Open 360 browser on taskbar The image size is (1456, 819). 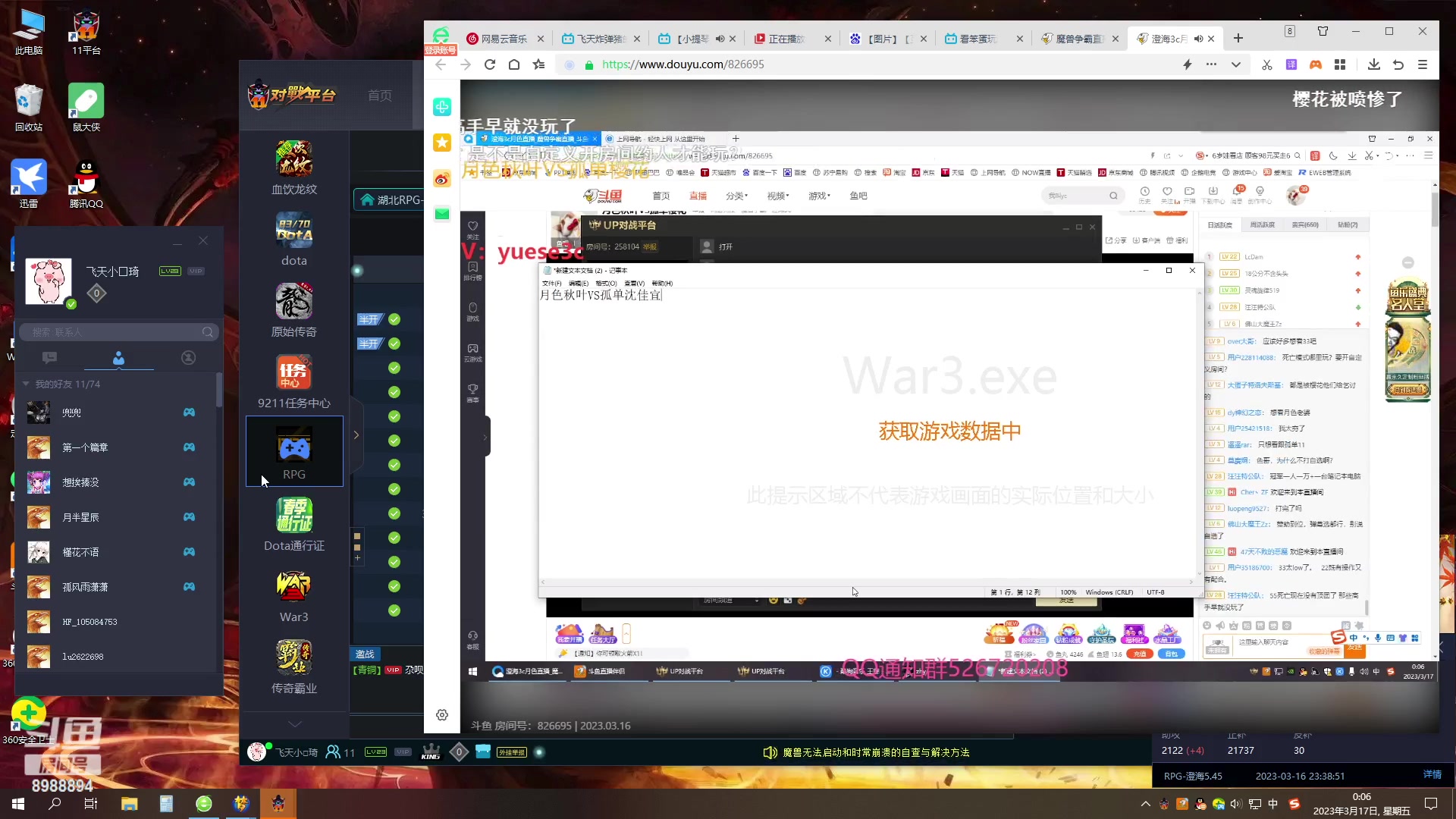(204, 804)
